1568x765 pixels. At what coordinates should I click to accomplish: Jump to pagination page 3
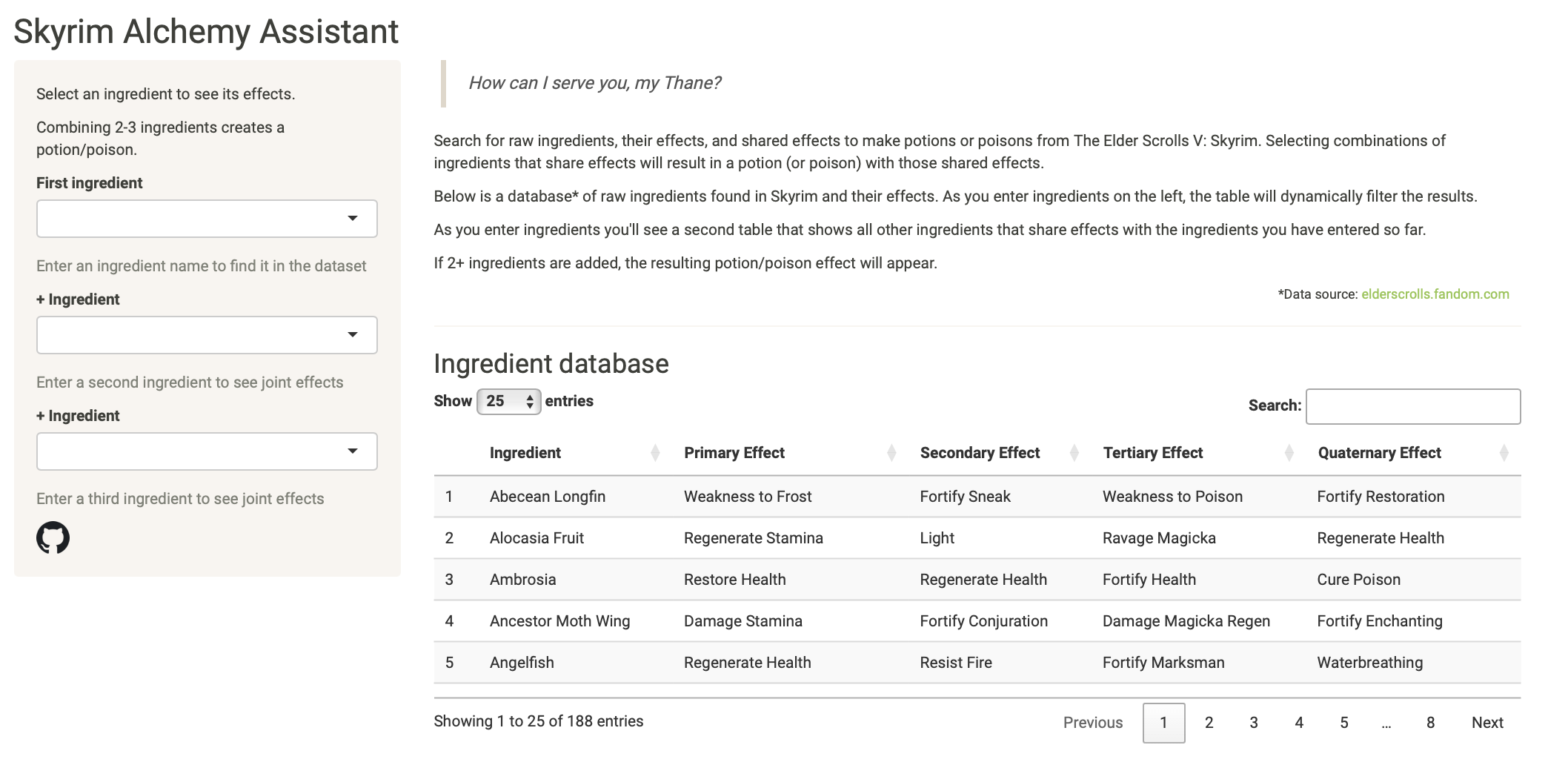[x=1254, y=723]
